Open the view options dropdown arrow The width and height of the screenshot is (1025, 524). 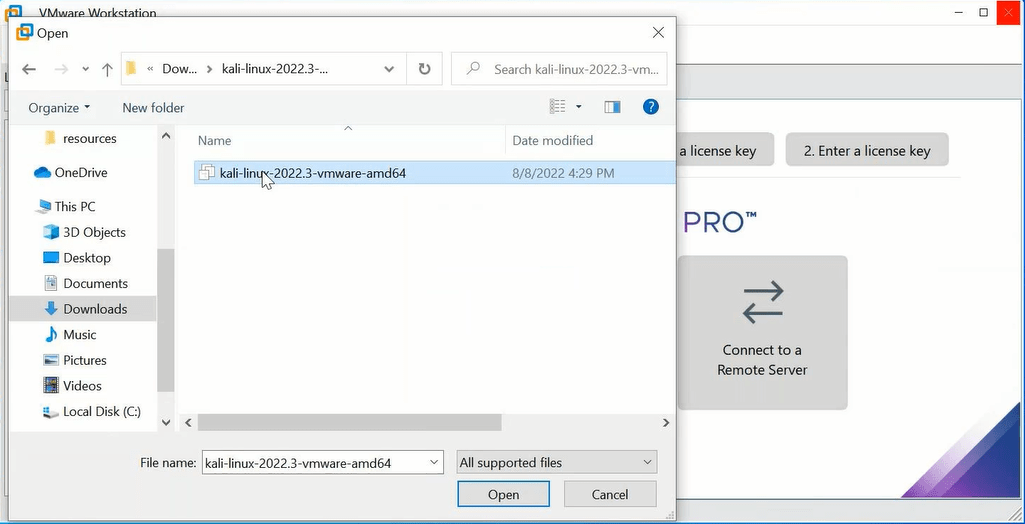click(579, 106)
